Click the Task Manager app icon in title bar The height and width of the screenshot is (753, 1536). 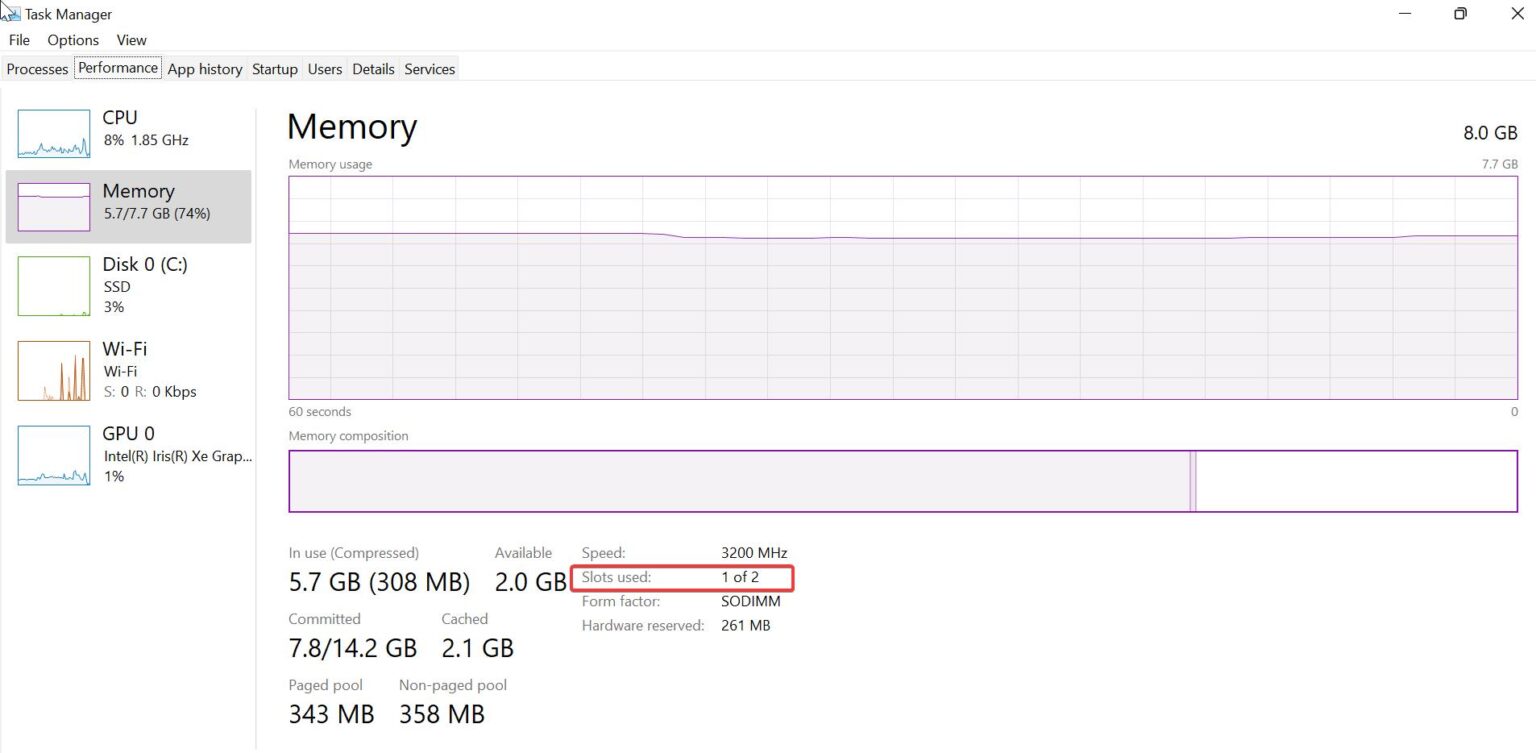tap(11, 13)
